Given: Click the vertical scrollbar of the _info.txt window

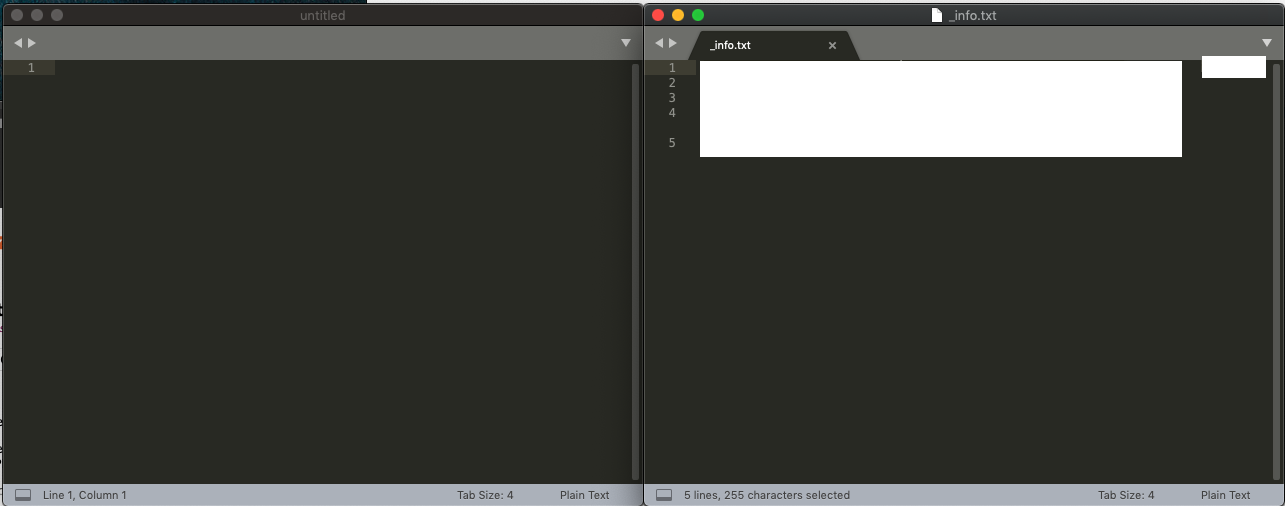Looking at the screenshot, I should point(1276,270).
